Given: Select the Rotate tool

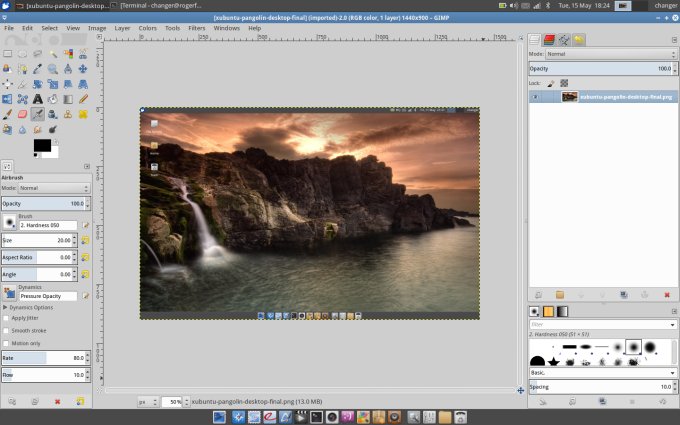Looking at the screenshot, I should point(38,84).
